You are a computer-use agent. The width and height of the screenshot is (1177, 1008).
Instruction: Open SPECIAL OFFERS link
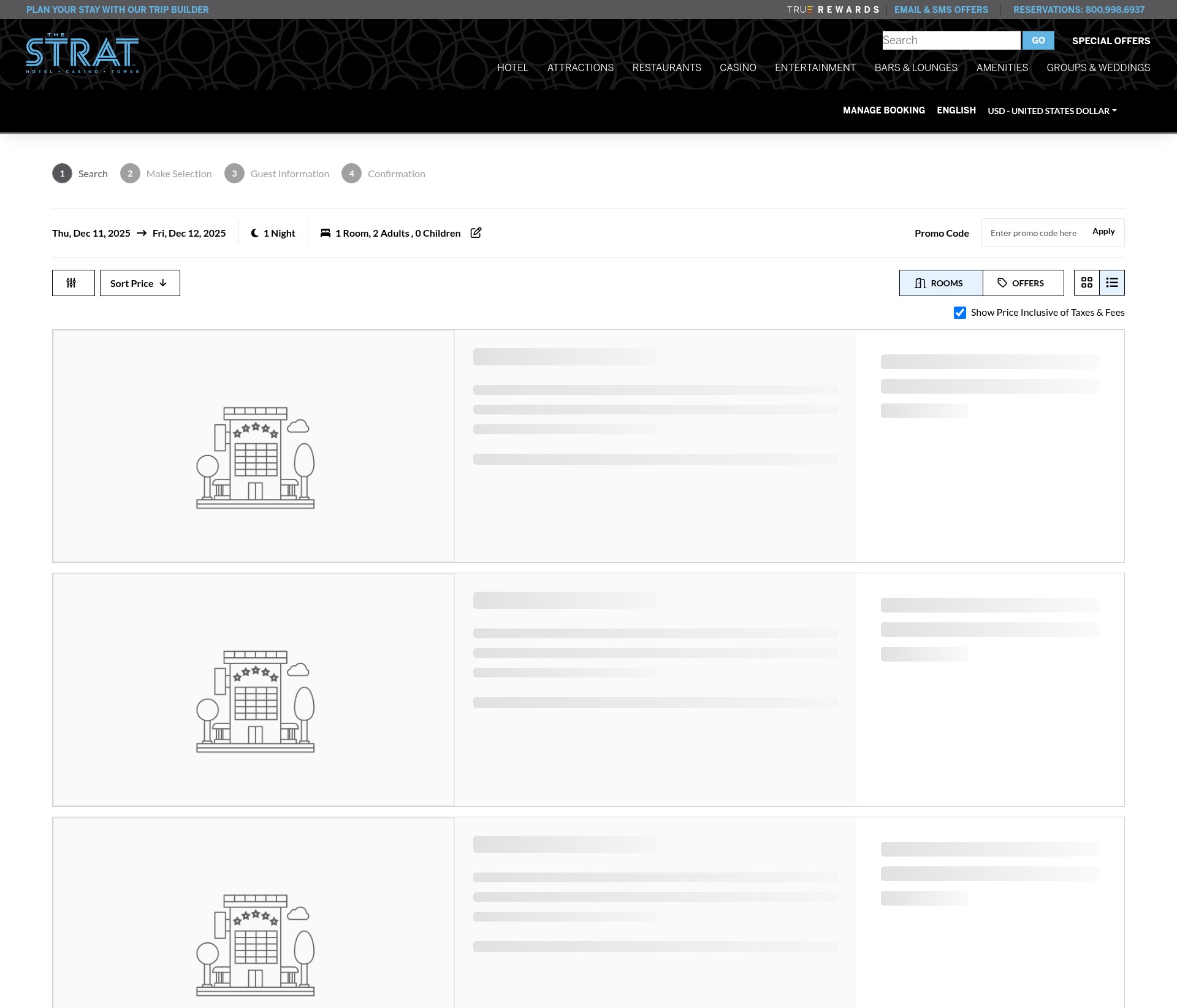[1111, 41]
